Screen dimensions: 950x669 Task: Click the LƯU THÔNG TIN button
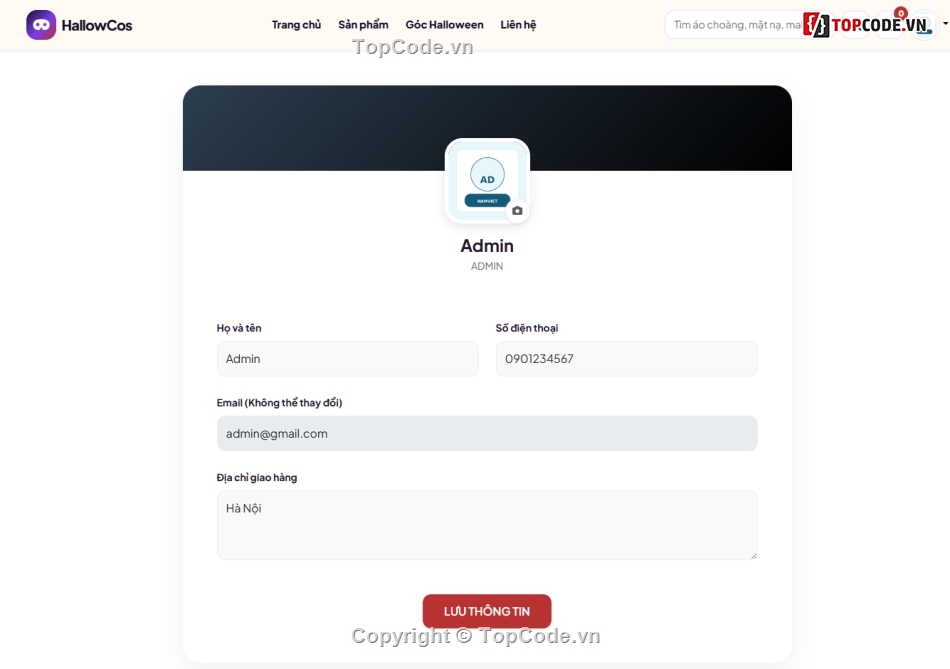(487, 611)
